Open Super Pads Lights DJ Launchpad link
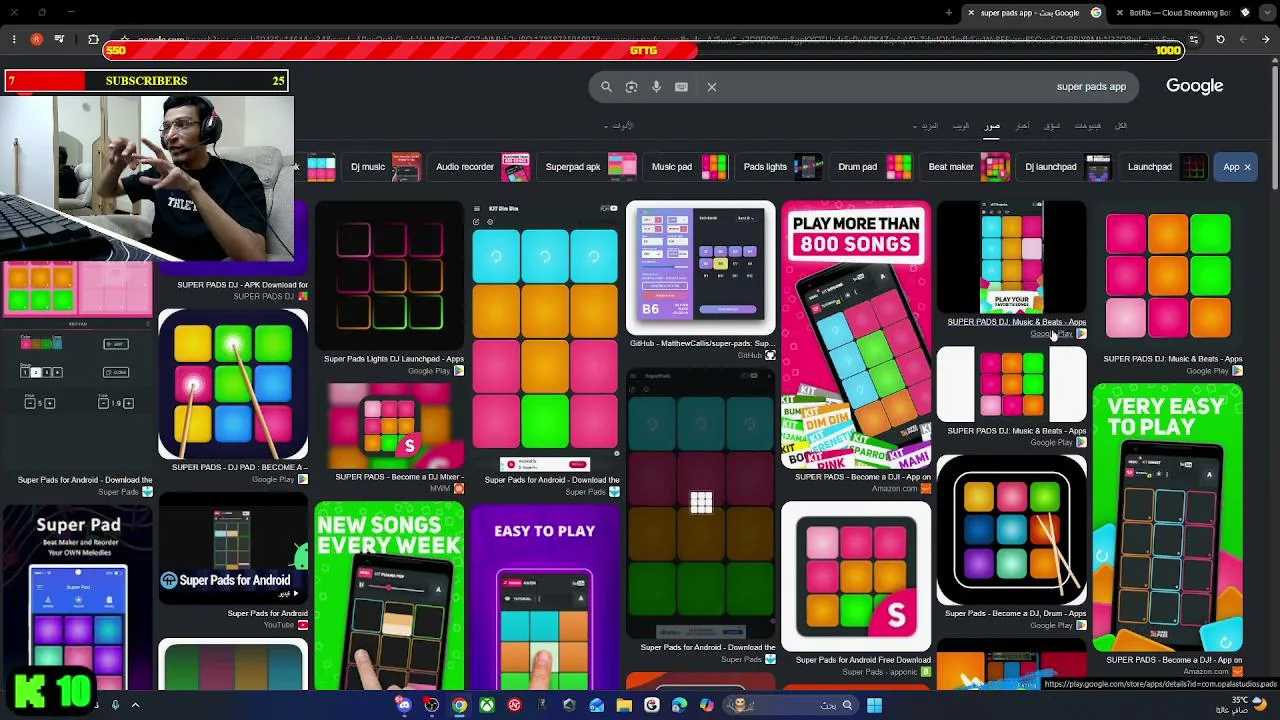This screenshot has height=720, width=1280. click(393, 359)
